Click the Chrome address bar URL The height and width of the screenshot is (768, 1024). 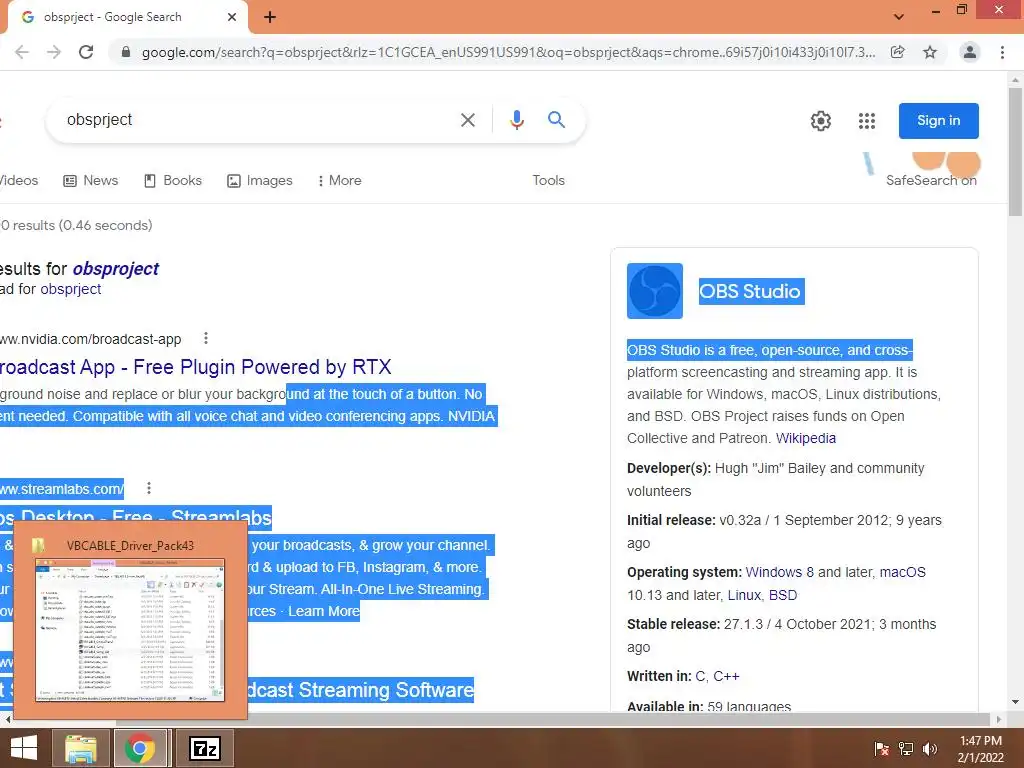coord(508,52)
